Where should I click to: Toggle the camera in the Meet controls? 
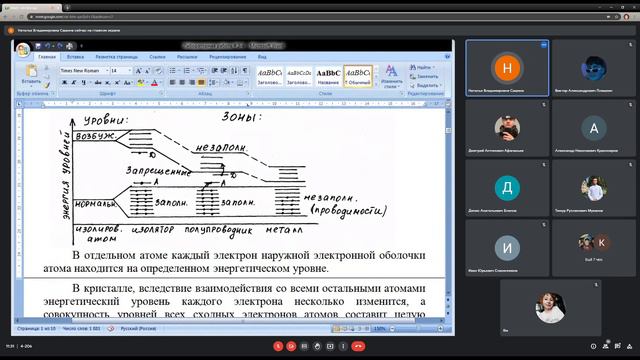[291, 346]
